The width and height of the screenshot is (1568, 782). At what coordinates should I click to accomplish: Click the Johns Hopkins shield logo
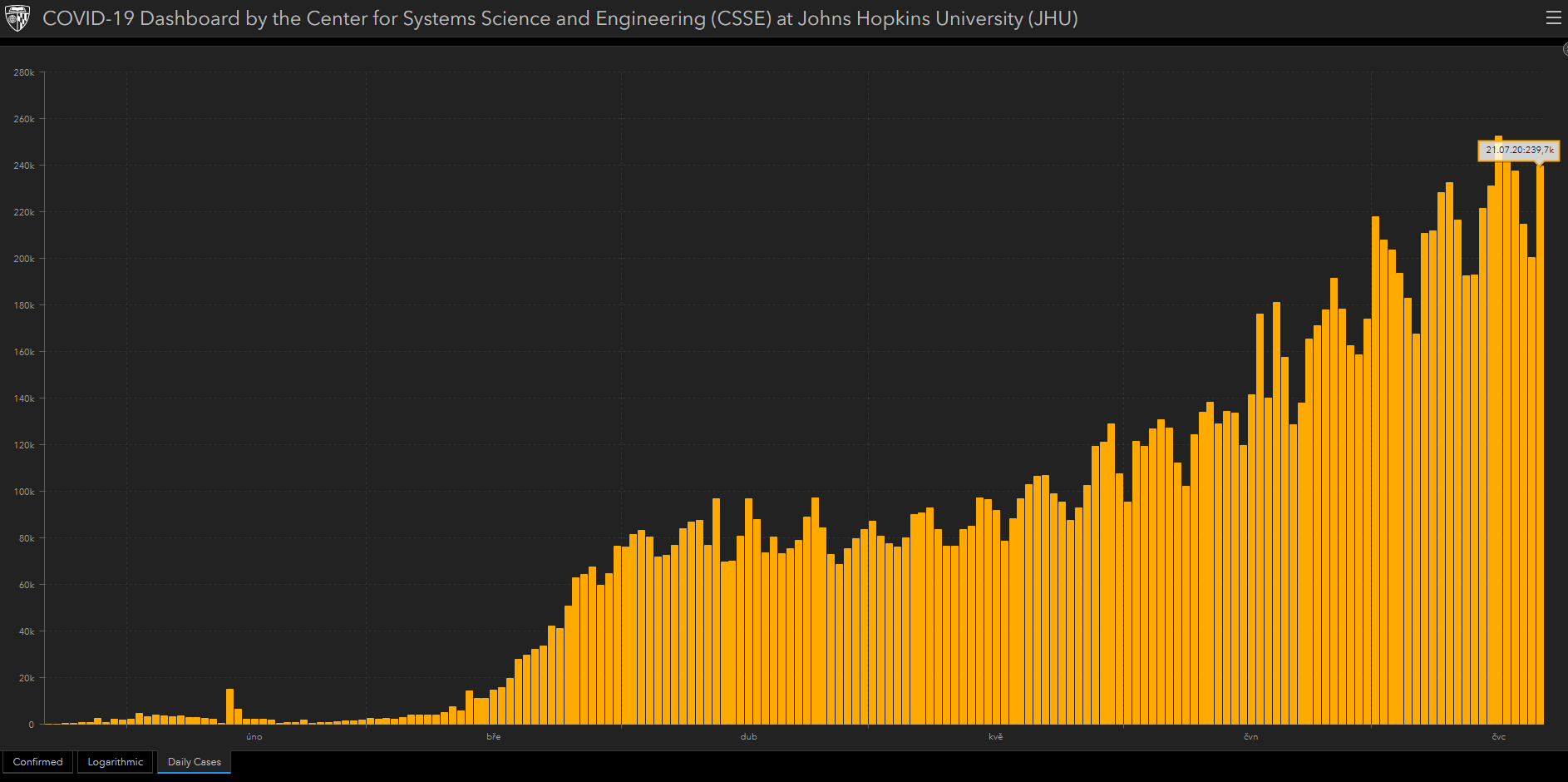point(17,18)
